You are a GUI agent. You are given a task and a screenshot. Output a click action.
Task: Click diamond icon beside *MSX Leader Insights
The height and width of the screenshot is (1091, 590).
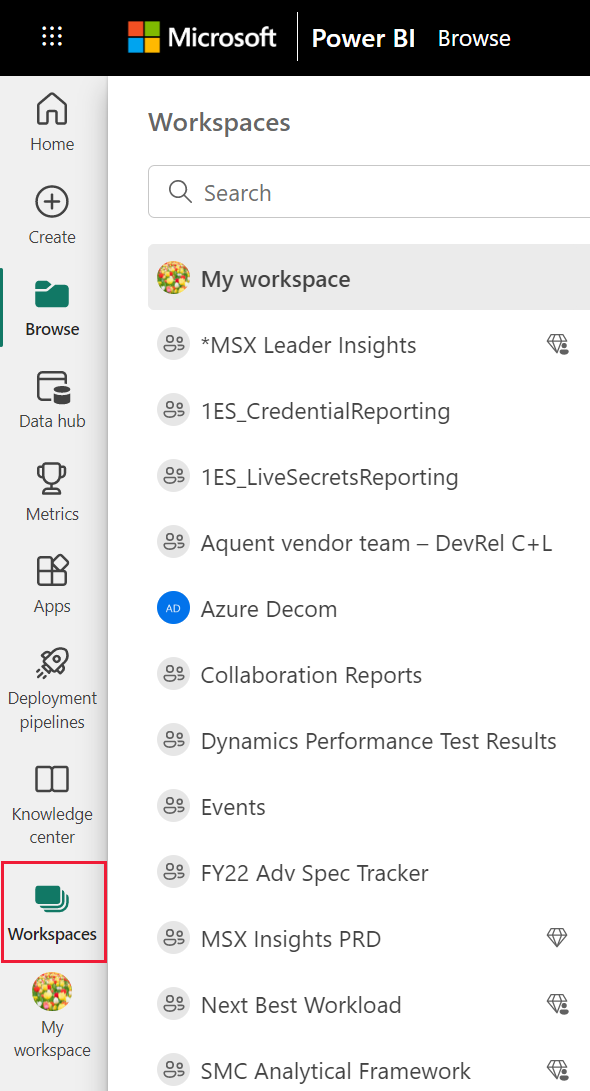point(557,344)
